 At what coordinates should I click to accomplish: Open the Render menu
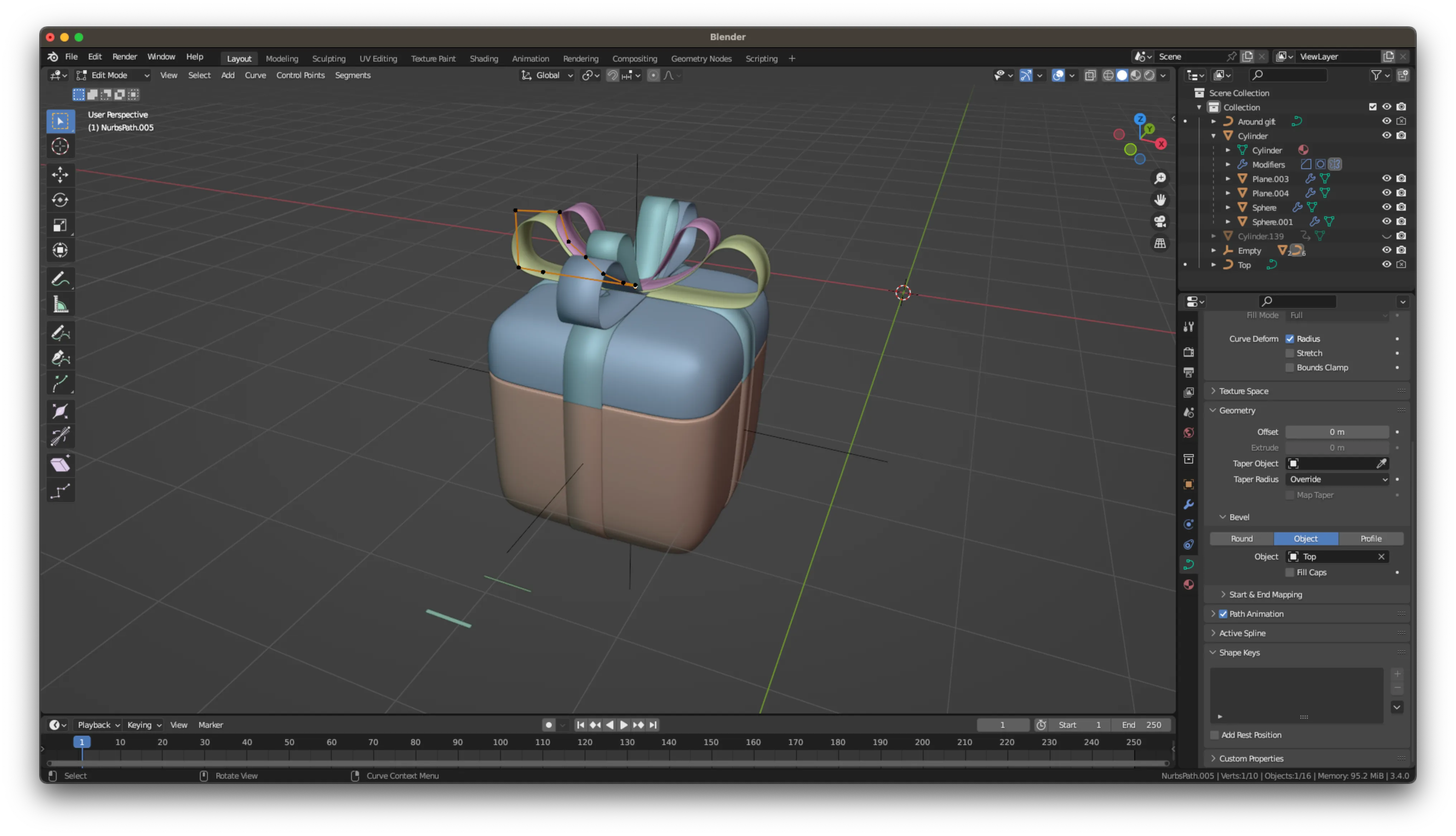pos(125,57)
